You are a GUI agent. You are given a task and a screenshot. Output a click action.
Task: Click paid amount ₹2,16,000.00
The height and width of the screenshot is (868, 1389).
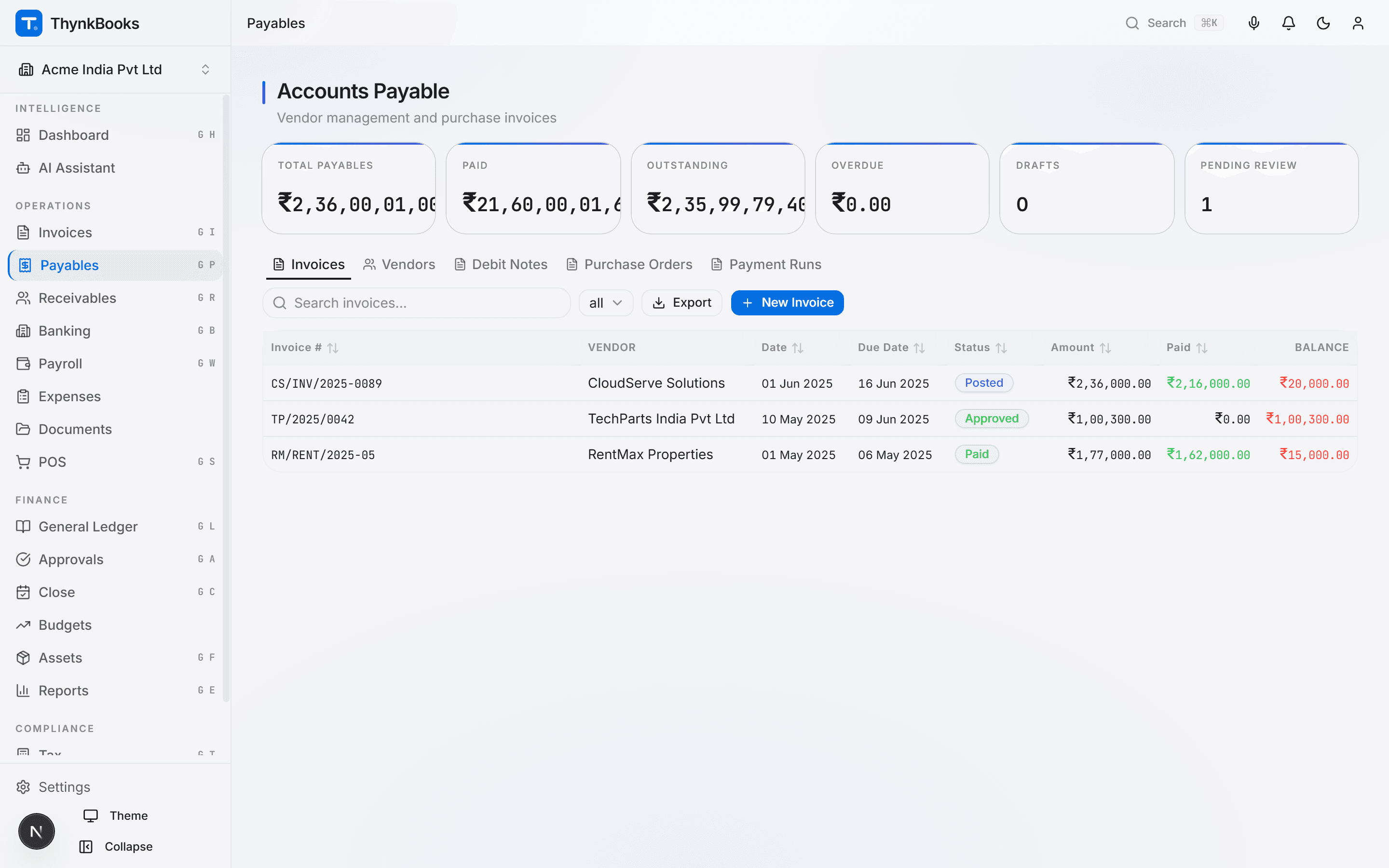pos(1208,383)
